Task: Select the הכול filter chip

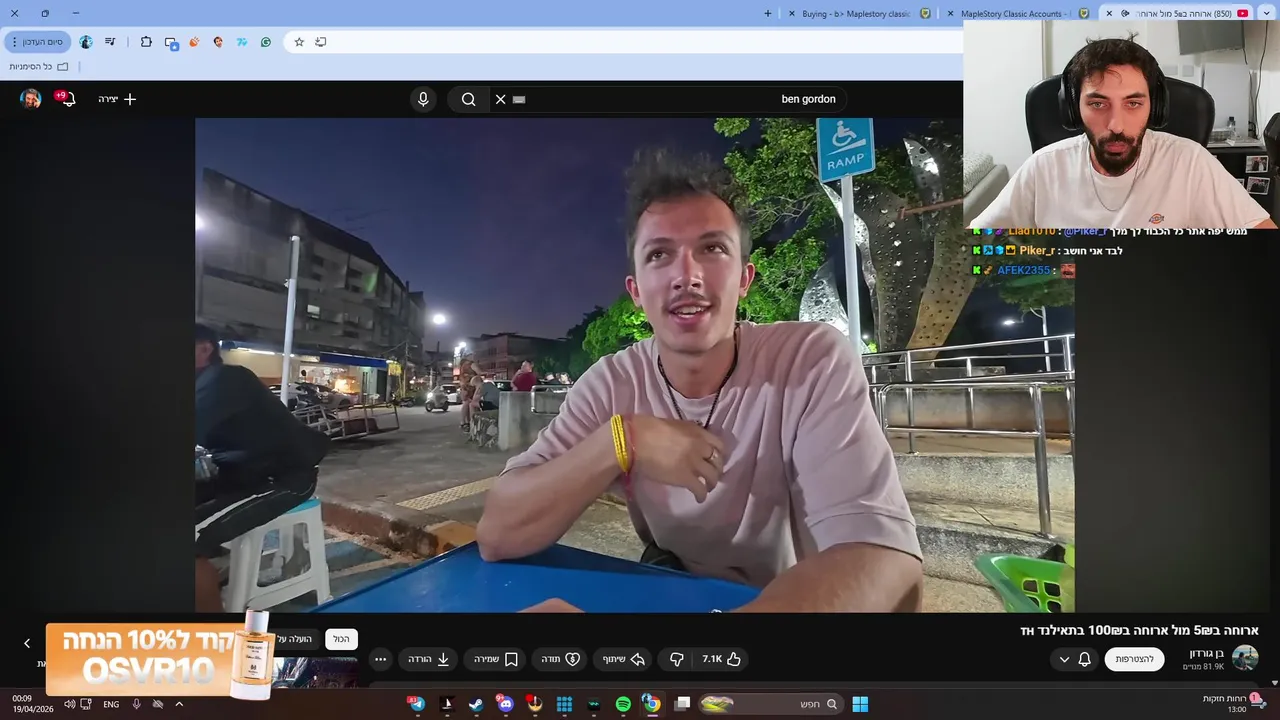Action: (342, 639)
